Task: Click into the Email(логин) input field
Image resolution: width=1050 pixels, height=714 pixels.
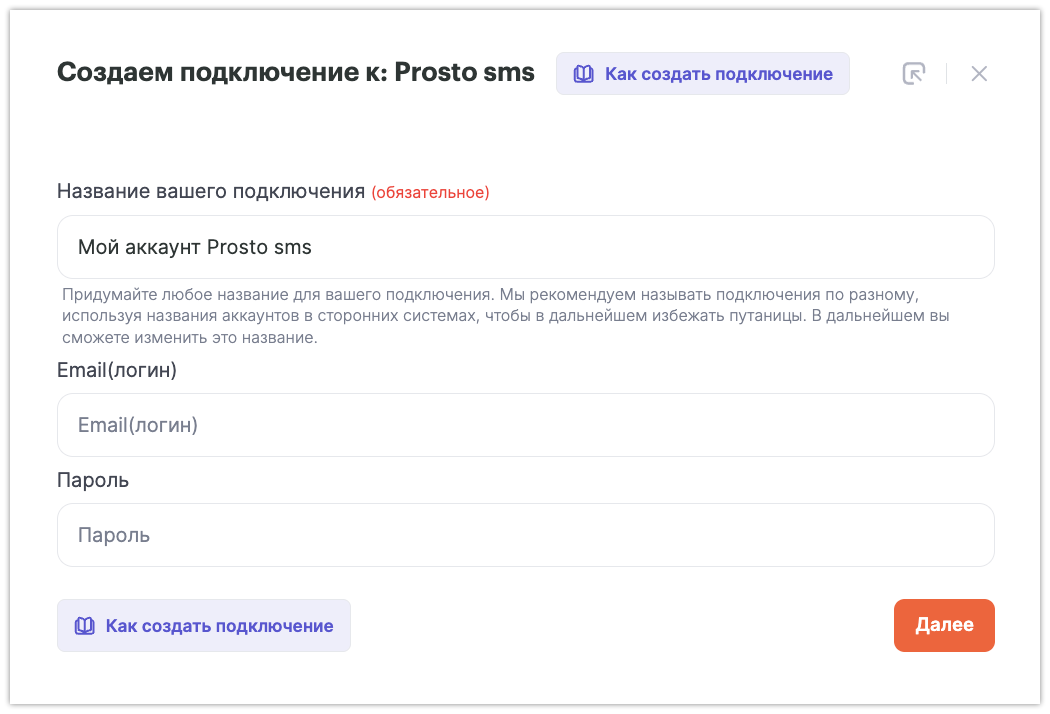Action: point(525,425)
